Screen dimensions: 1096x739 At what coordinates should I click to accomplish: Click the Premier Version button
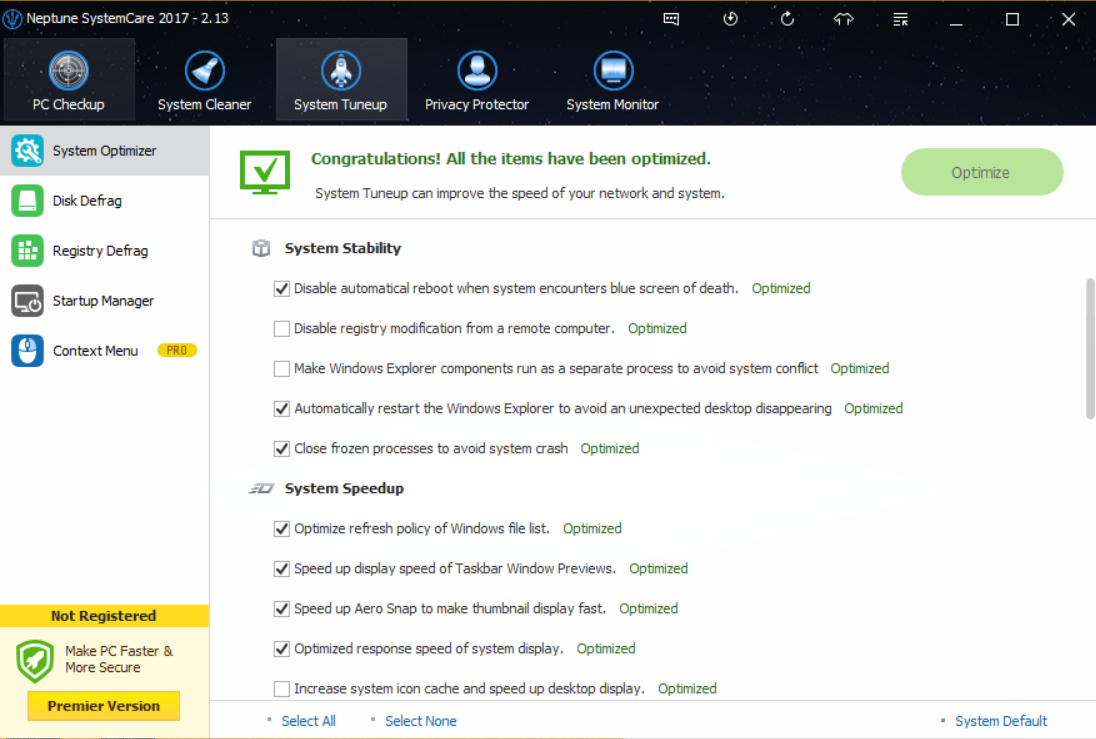(x=103, y=705)
